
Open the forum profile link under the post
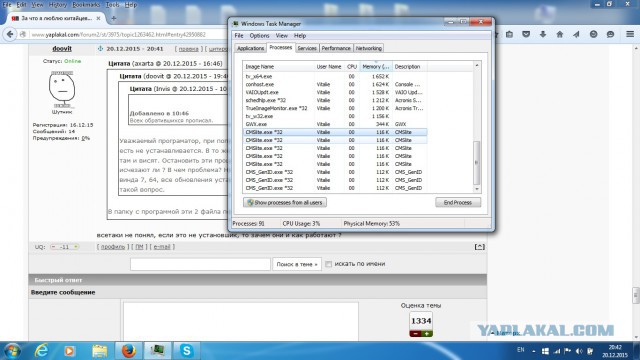click(113, 247)
